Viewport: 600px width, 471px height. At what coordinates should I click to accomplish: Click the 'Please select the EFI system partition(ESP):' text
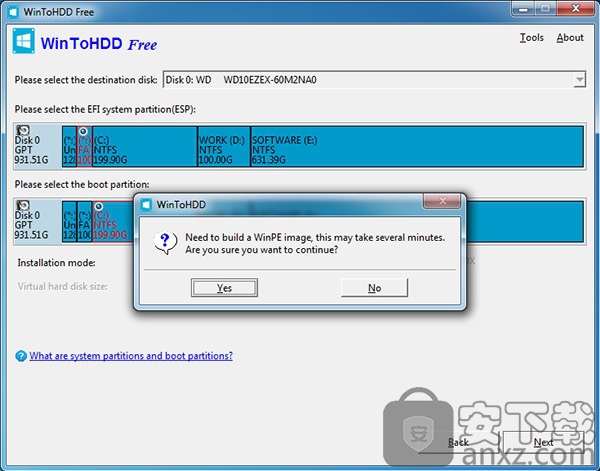105,109
